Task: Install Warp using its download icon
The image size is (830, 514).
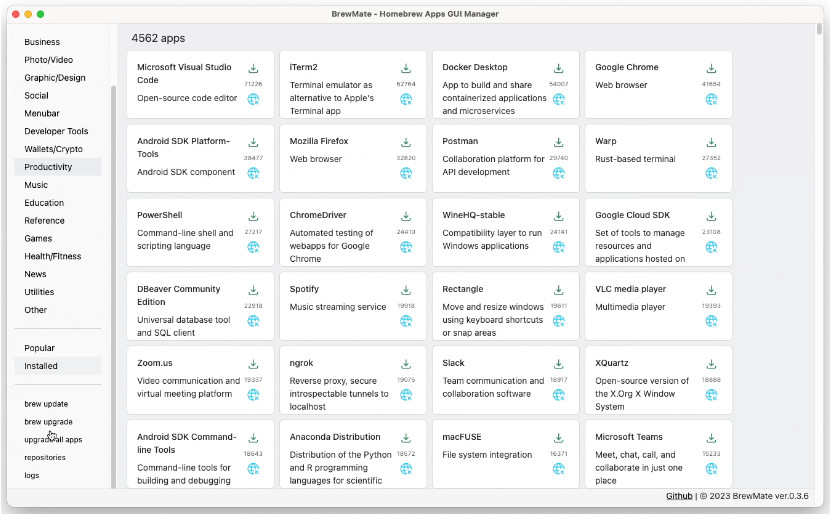Action: pyautogui.click(x=711, y=142)
